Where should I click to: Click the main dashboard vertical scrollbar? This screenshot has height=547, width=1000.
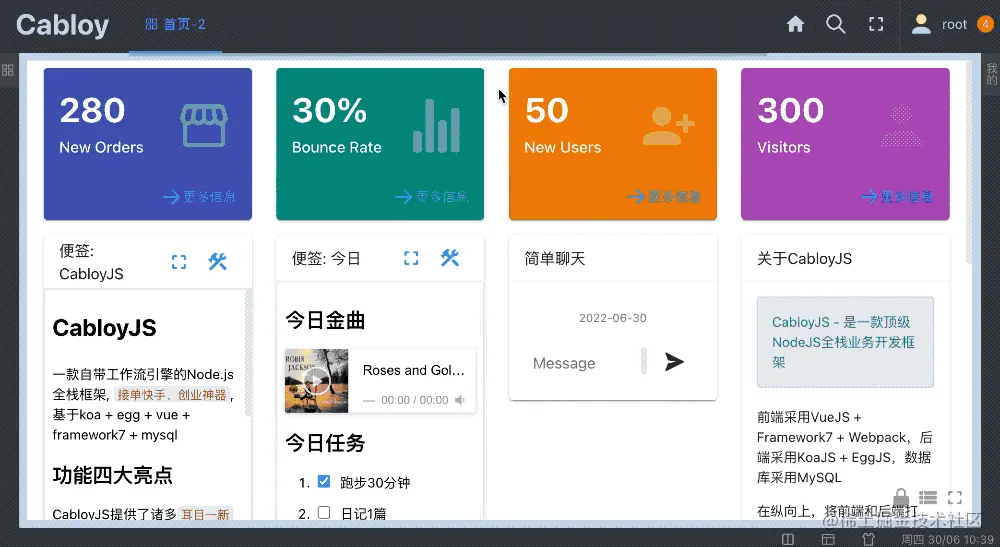tap(969, 163)
